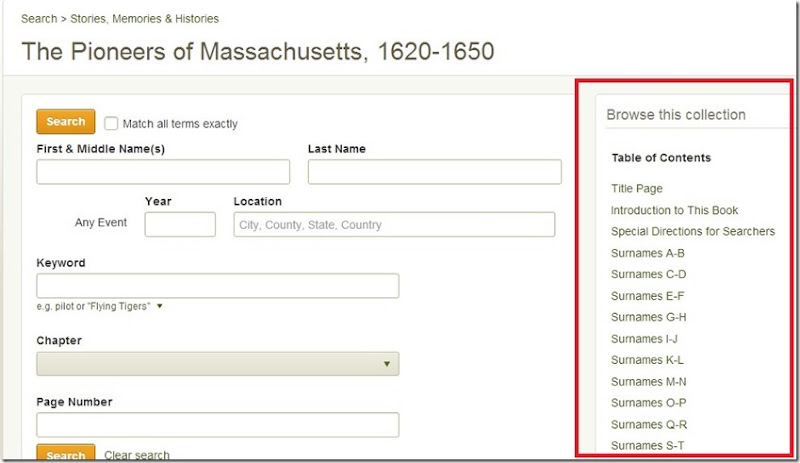Screen dimensions: 800x463
Task: Focus the First & Middle Name(s) field
Action: (x=163, y=172)
